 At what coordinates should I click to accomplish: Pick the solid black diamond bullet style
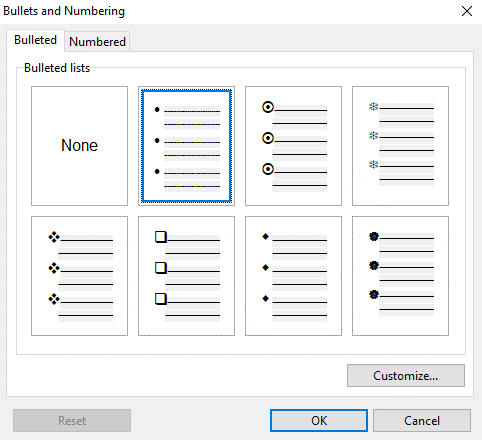[293, 276]
